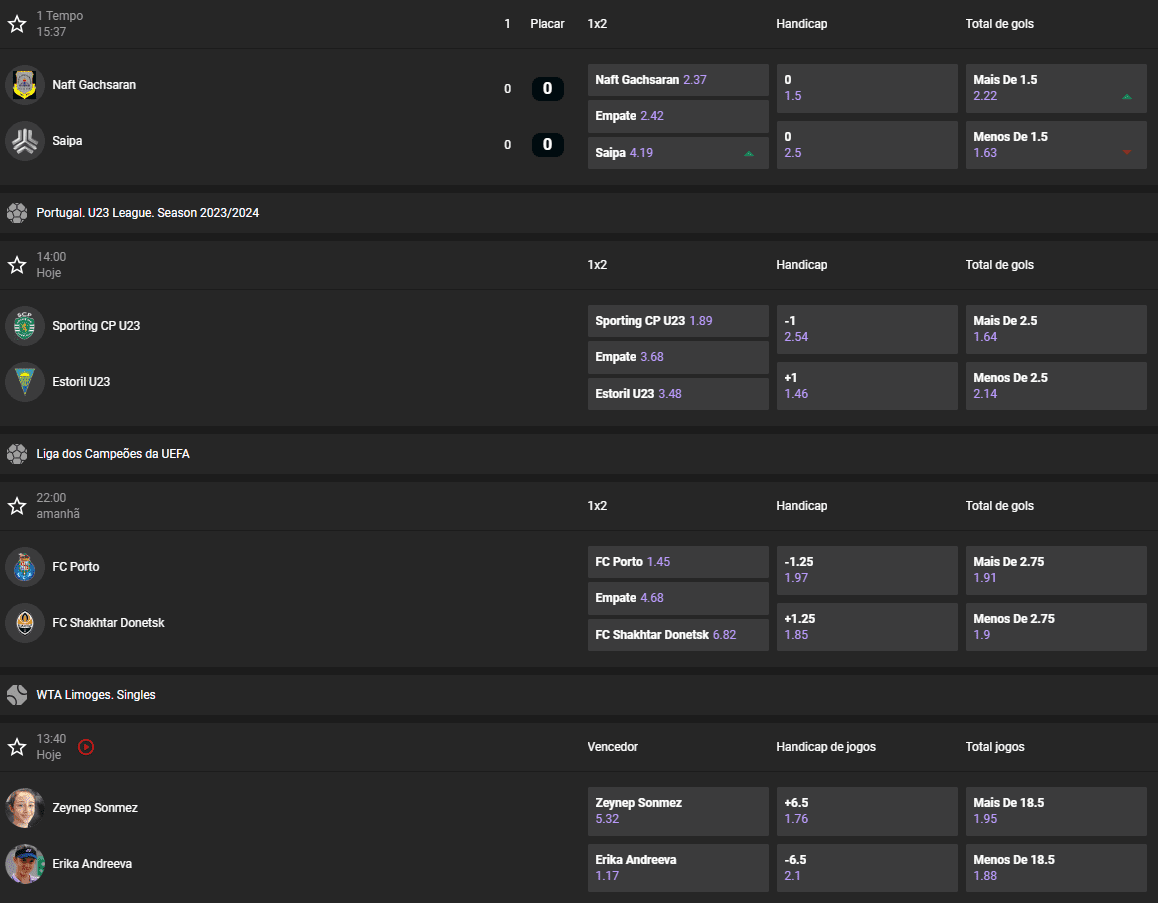The image size is (1158, 903).
Task: Select Mais De 18.5 at 1.95
Action: pos(1056,811)
